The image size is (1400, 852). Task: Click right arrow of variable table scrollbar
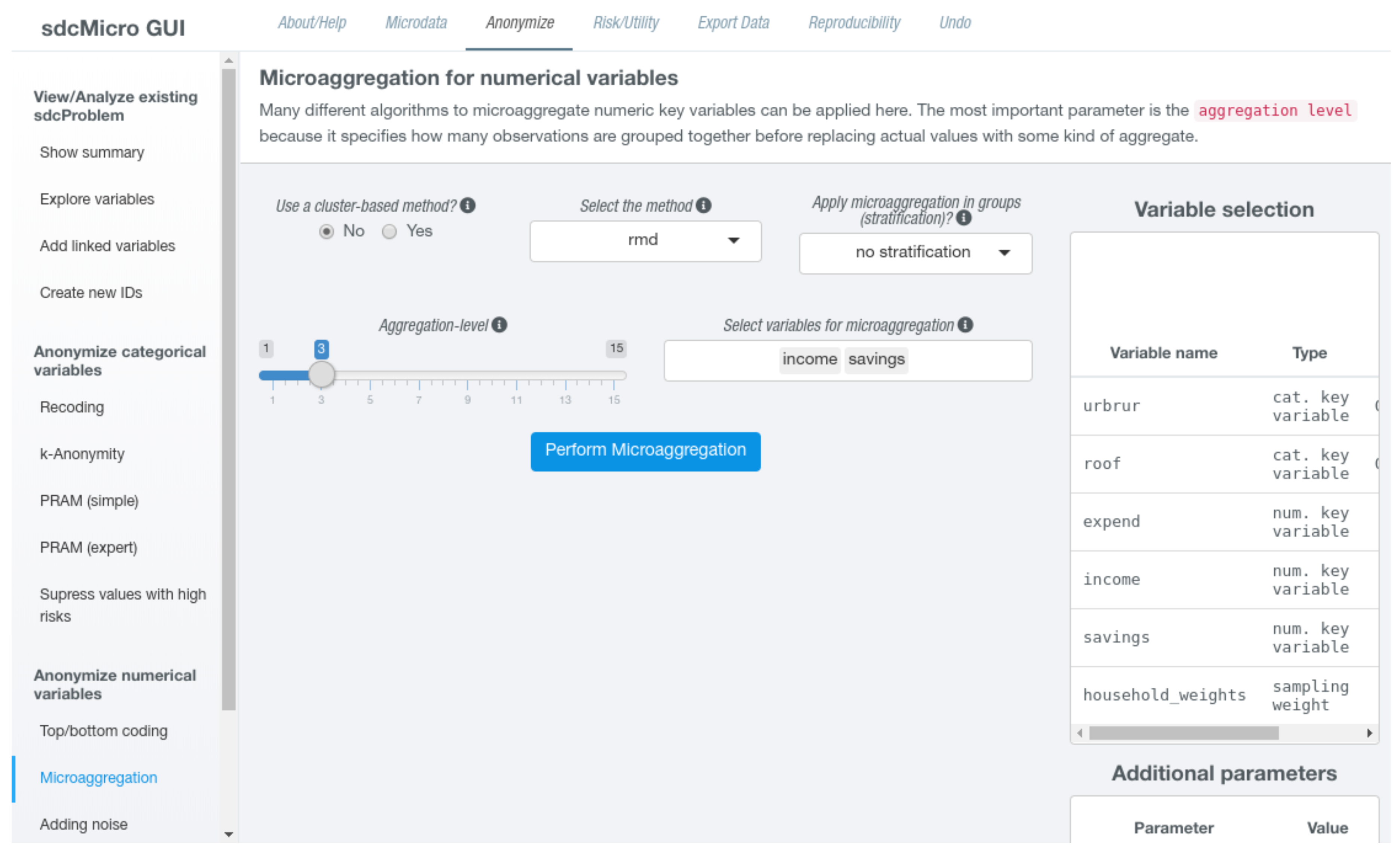[1369, 733]
